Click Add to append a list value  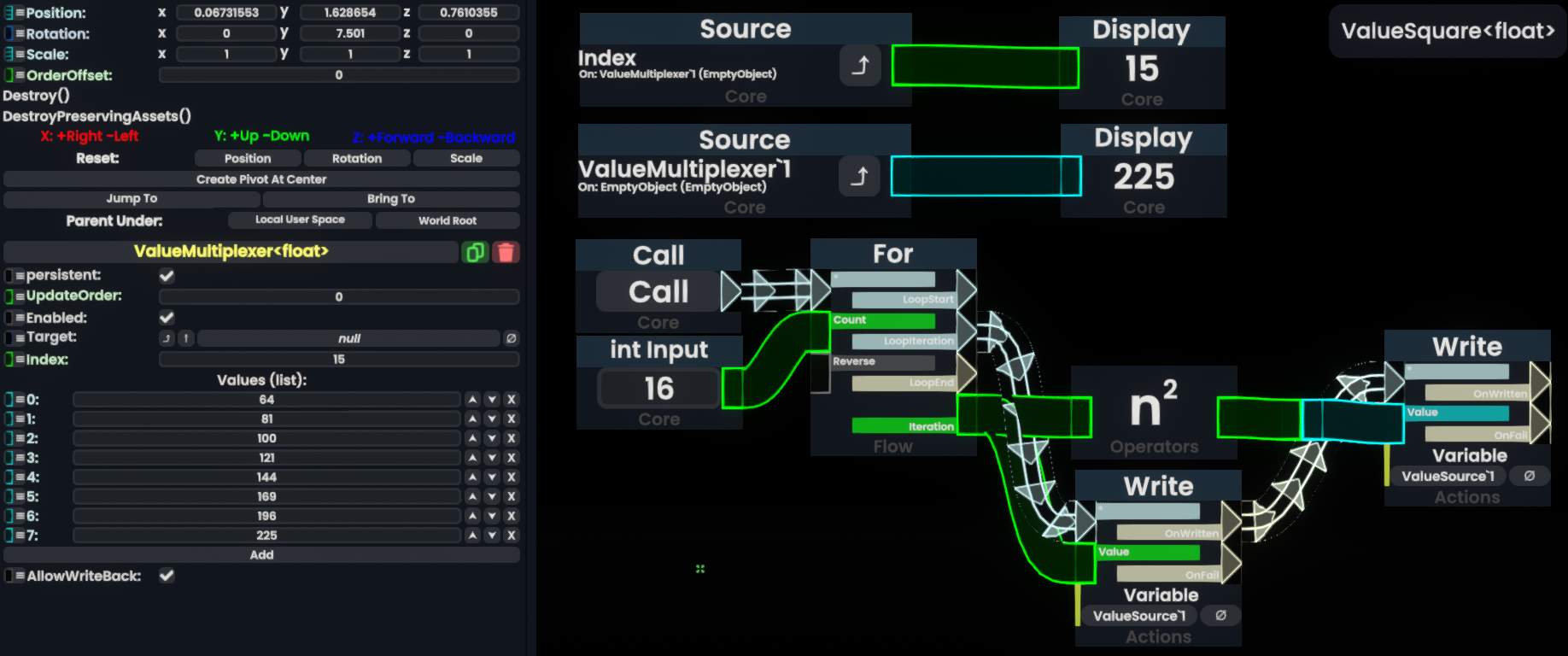(x=261, y=555)
